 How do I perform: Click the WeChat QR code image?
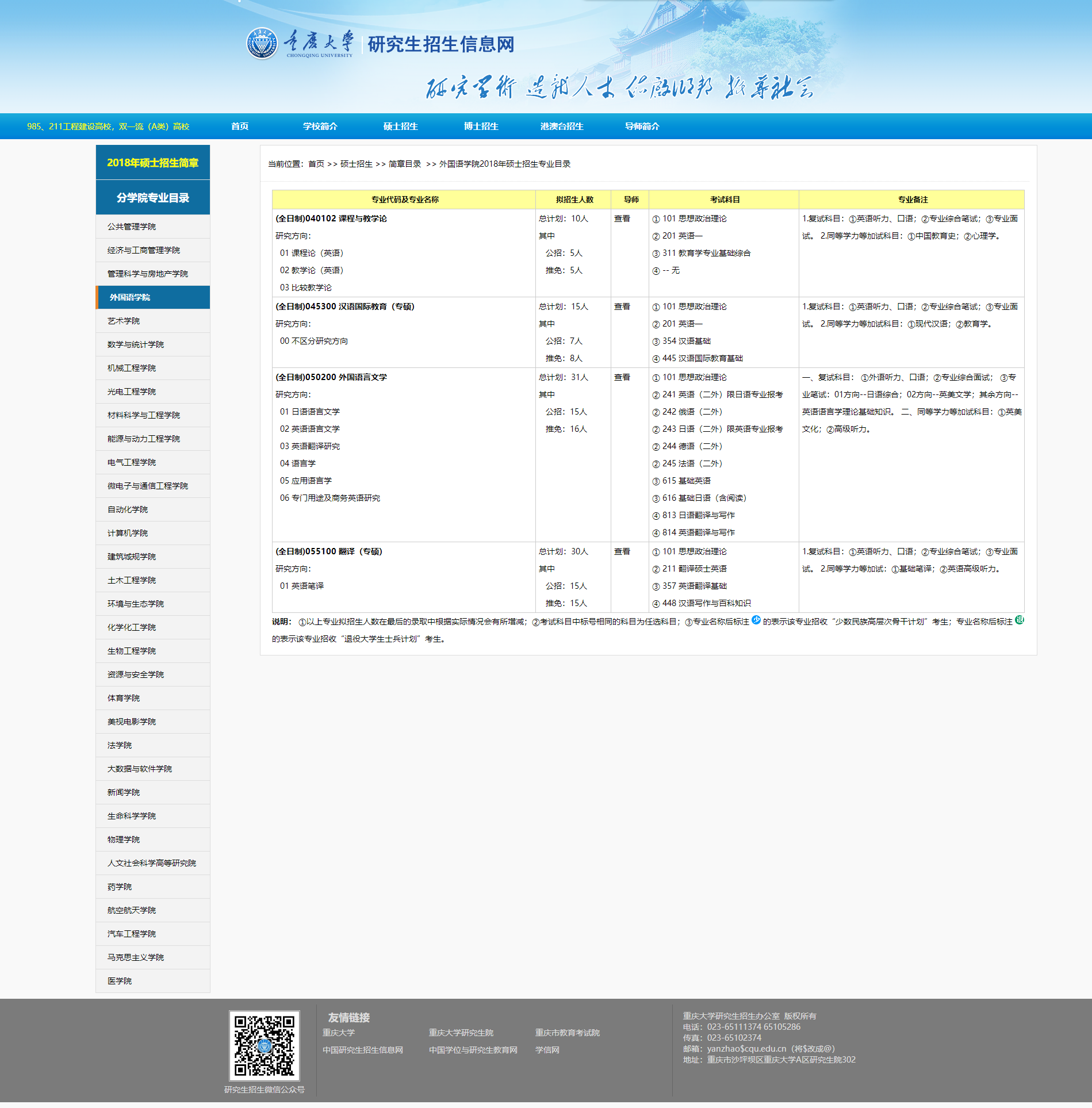[x=264, y=1045]
